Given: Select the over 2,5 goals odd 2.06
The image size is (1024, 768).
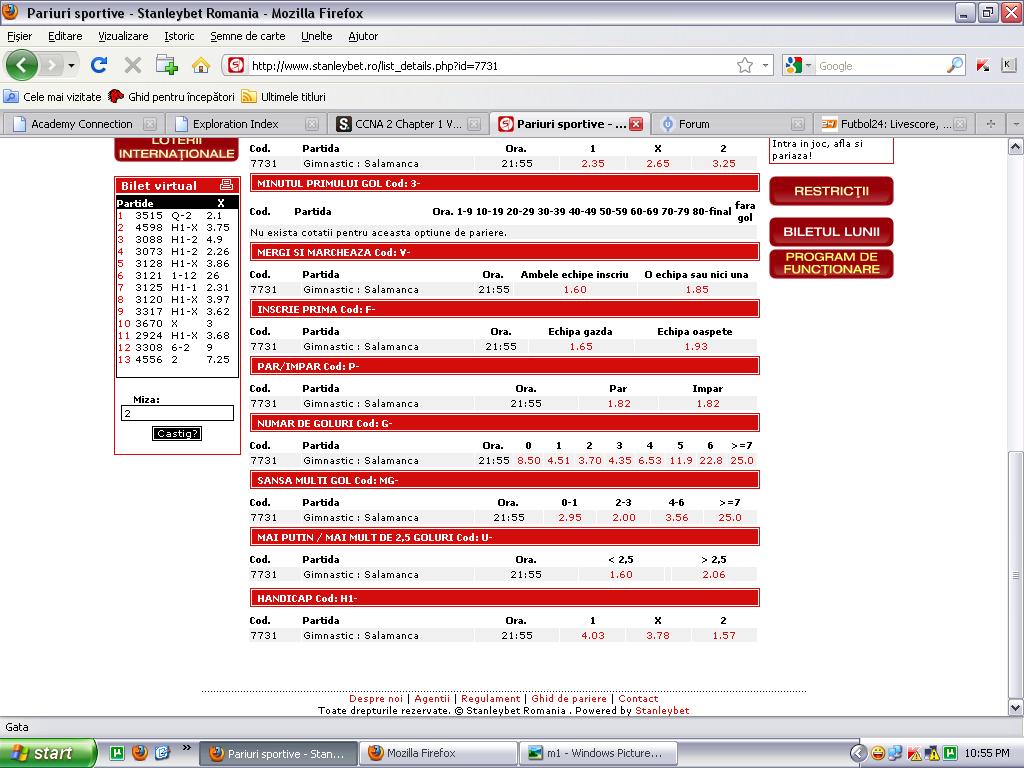Looking at the screenshot, I should click(x=714, y=575).
